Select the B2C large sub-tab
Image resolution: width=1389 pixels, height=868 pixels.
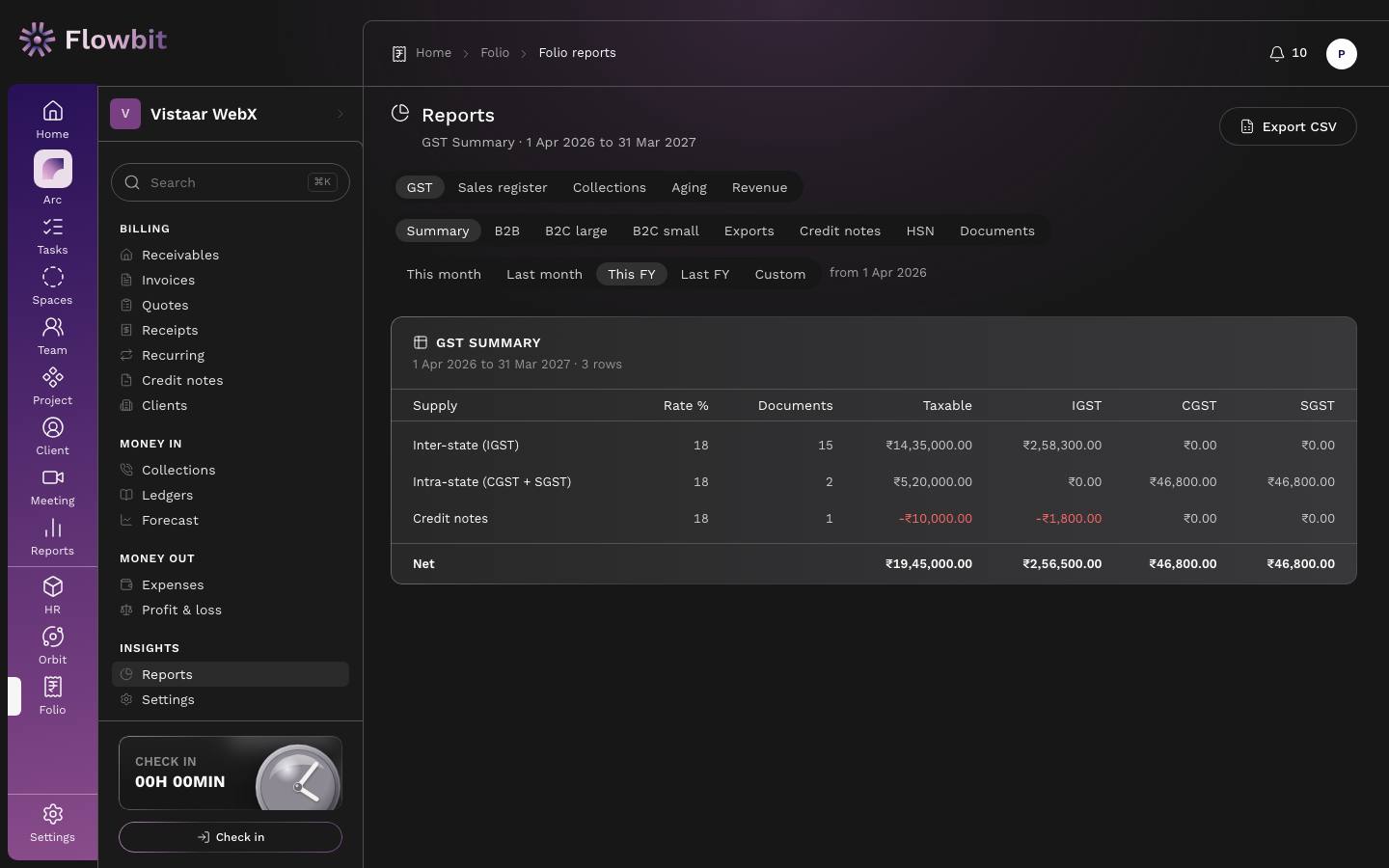pos(576,231)
